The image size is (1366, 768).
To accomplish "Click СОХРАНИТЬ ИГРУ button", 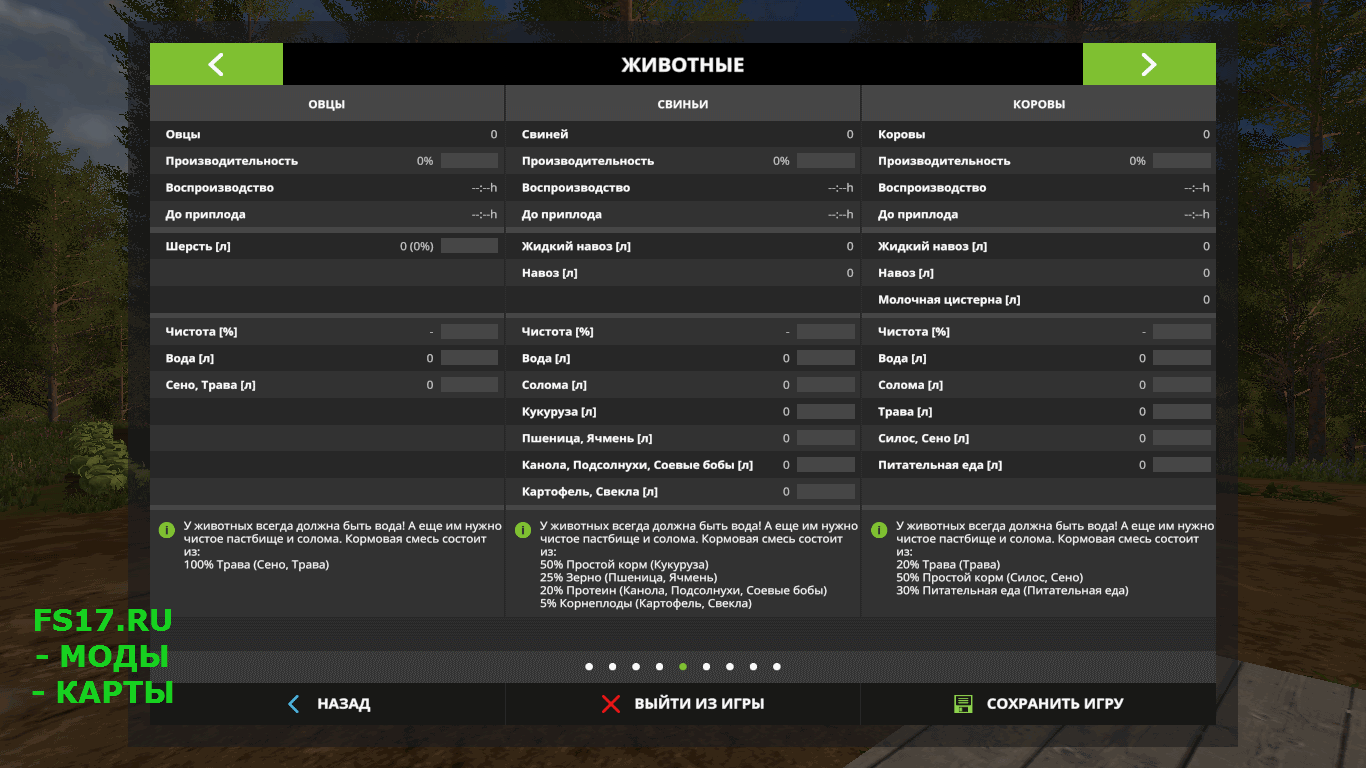I will [x=1038, y=704].
